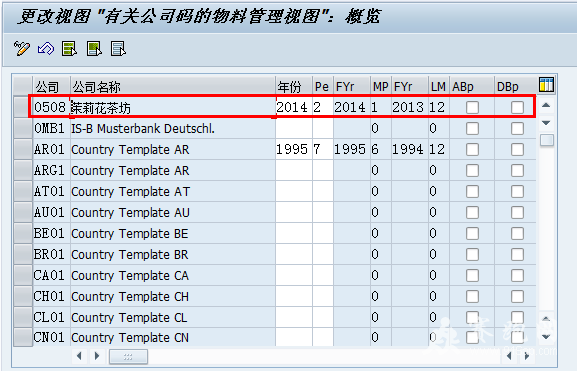Click the MP column header
The height and width of the screenshot is (371, 577).
pyautogui.click(x=381, y=86)
